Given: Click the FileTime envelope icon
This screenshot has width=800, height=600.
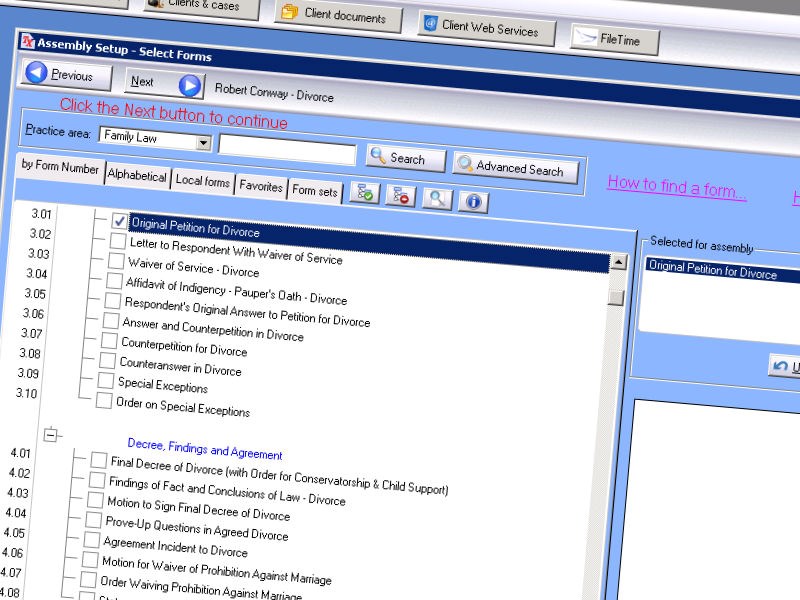Looking at the screenshot, I should 585,37.
